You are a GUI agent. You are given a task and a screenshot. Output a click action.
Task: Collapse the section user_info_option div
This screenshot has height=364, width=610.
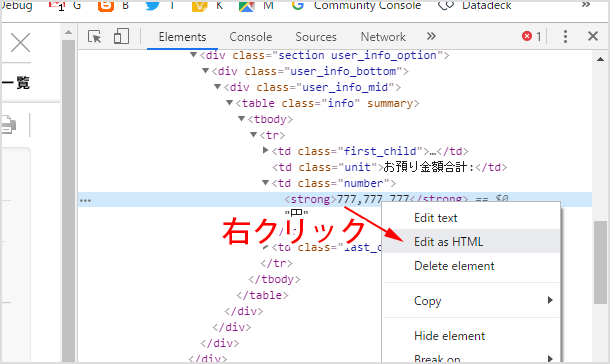coord(193,55)
